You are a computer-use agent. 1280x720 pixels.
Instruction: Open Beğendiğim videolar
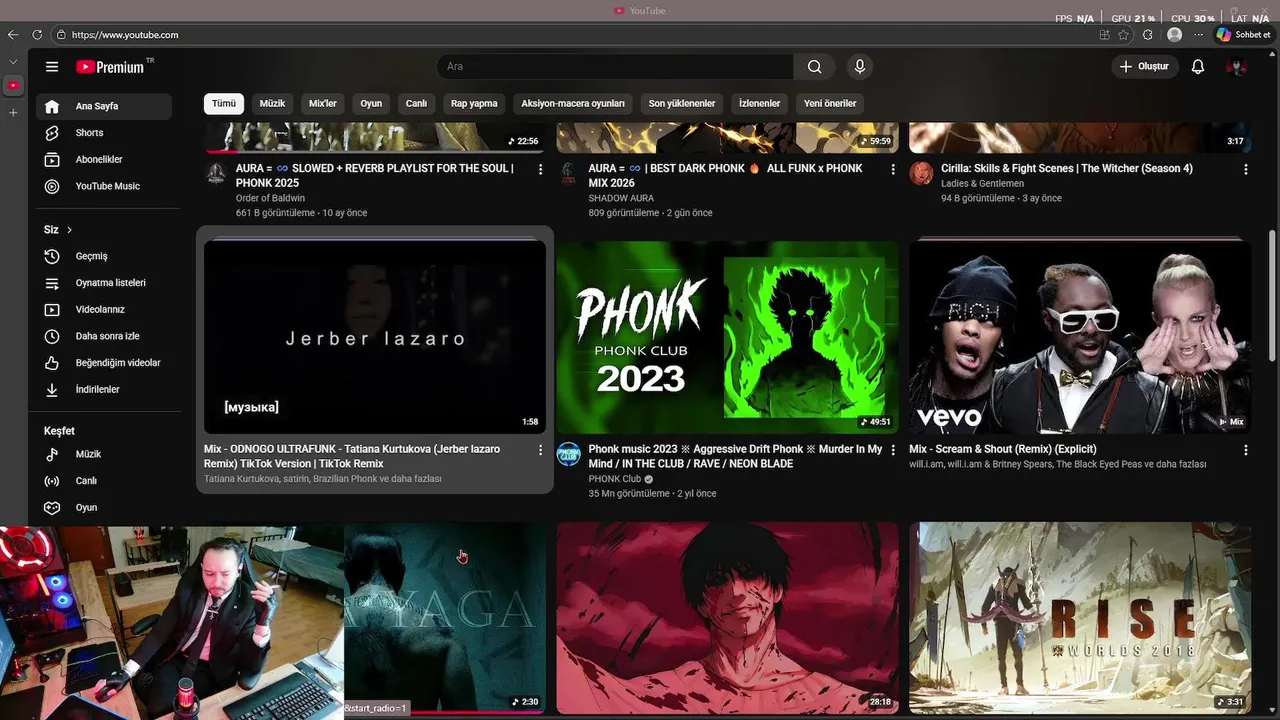(x=104, y=363)
